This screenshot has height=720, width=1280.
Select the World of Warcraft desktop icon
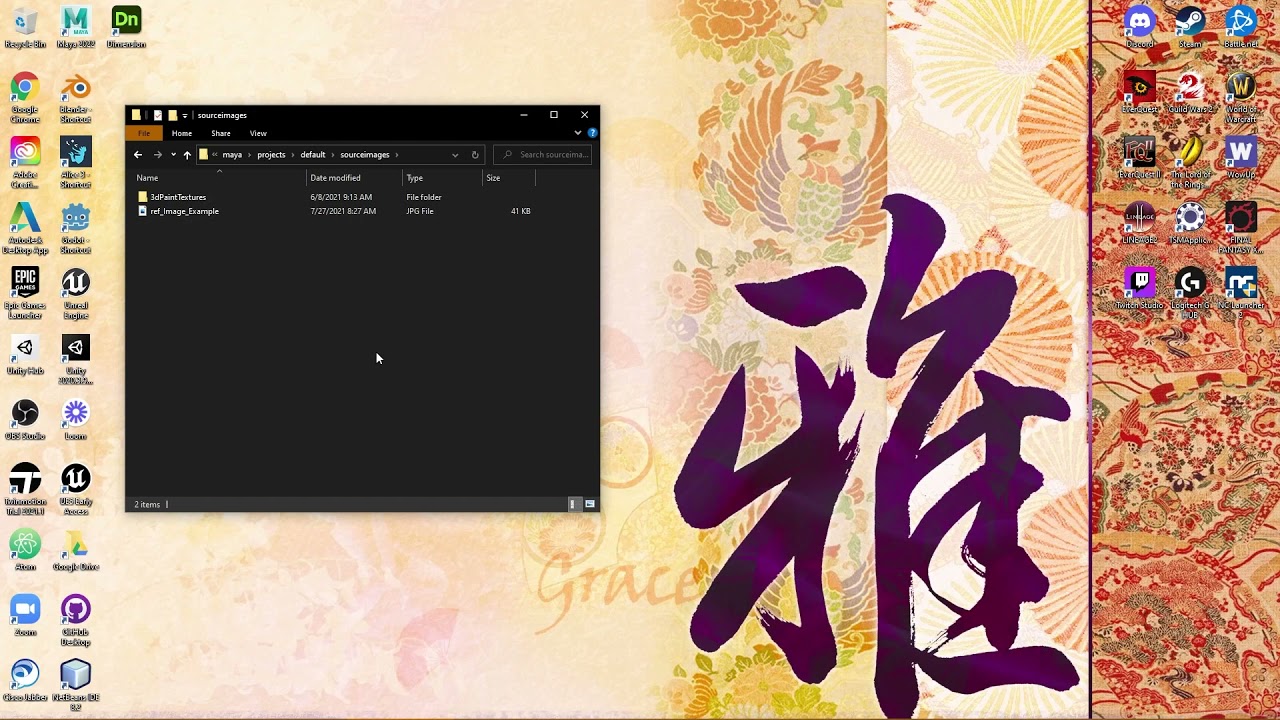tap(1241, 98)
